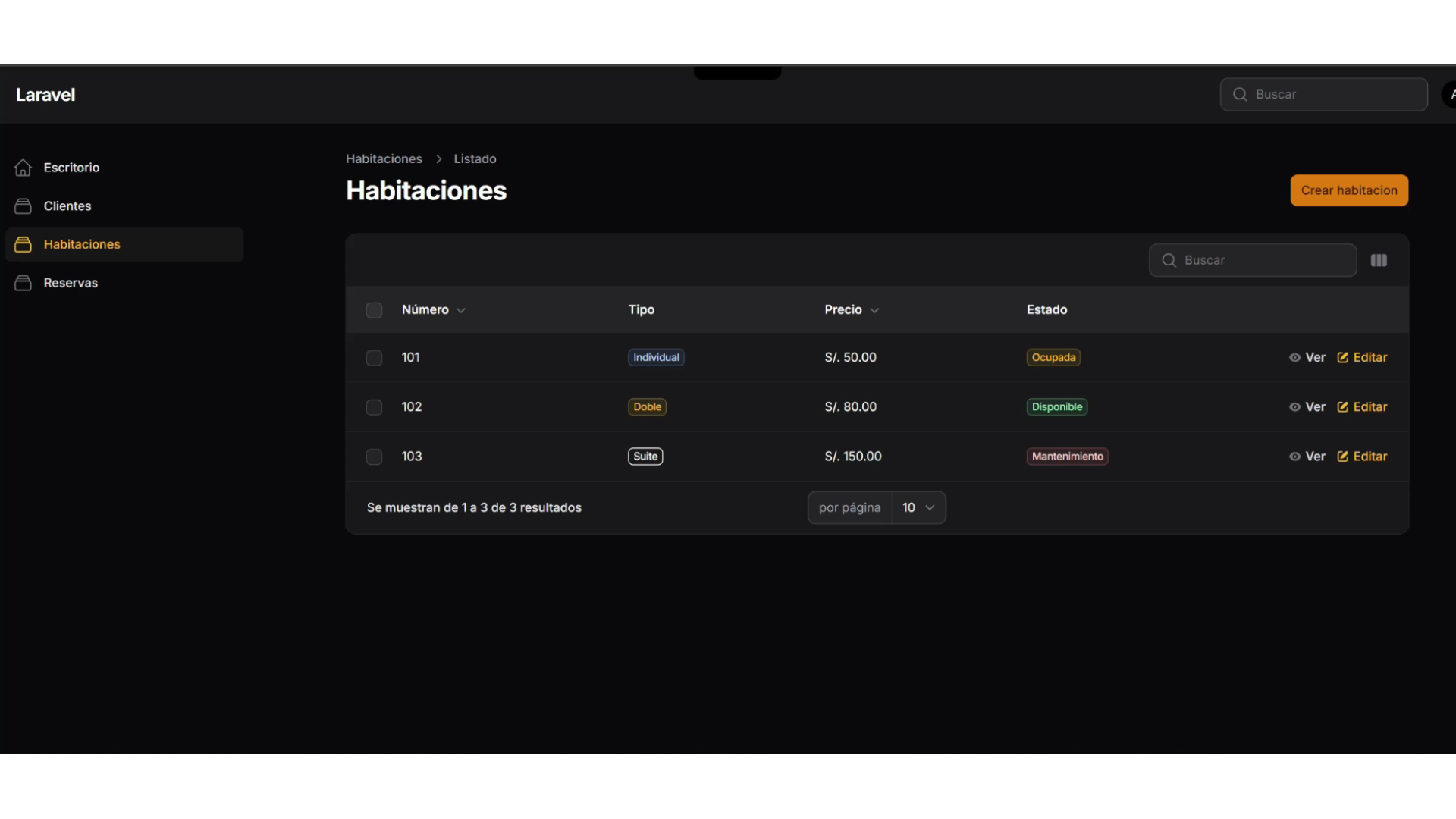Sort by Número column chevron
1456x819 pixels.
click(461, 311)
